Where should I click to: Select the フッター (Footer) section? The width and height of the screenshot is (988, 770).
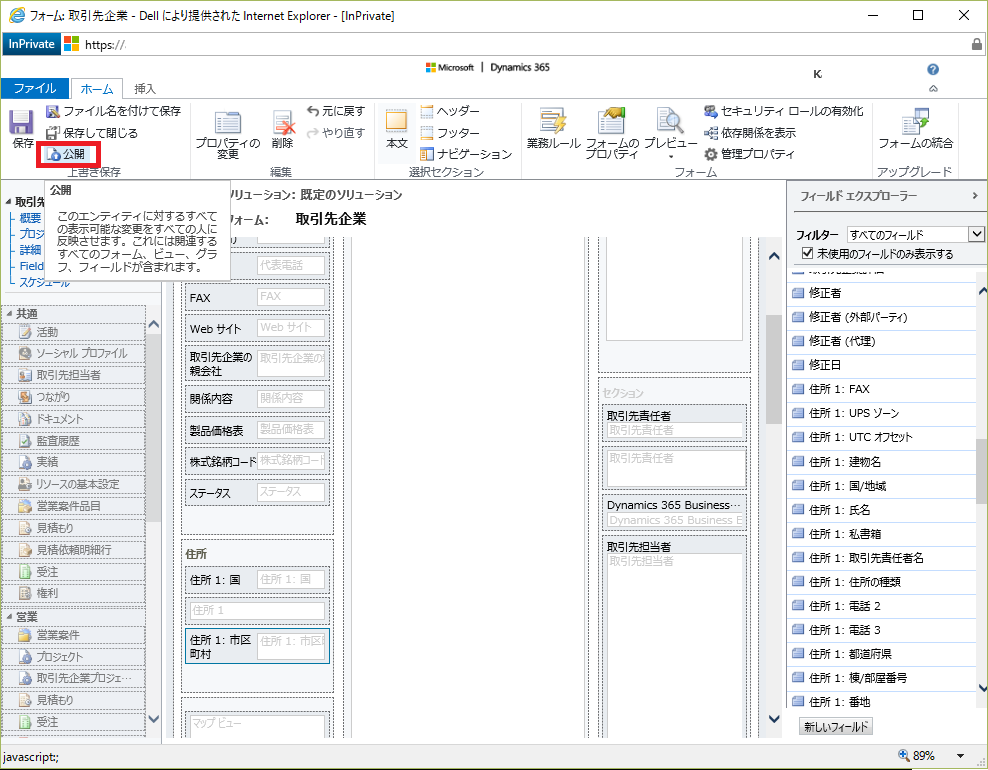click(x=450, y=133)
